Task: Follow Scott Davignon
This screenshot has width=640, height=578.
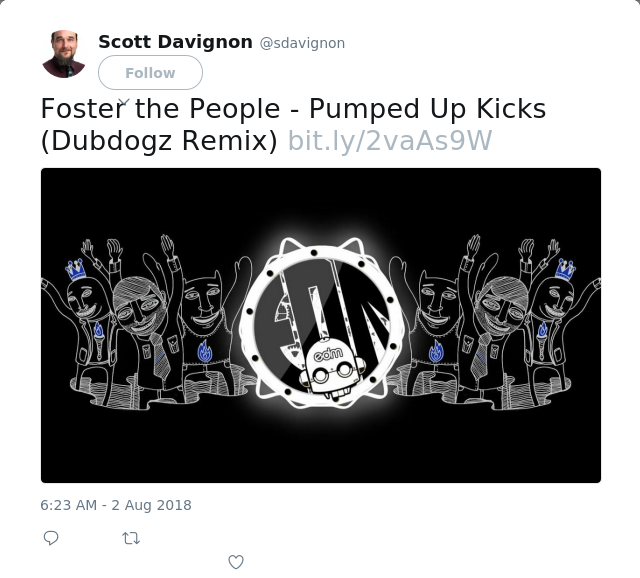Action: tap(150, 73)
